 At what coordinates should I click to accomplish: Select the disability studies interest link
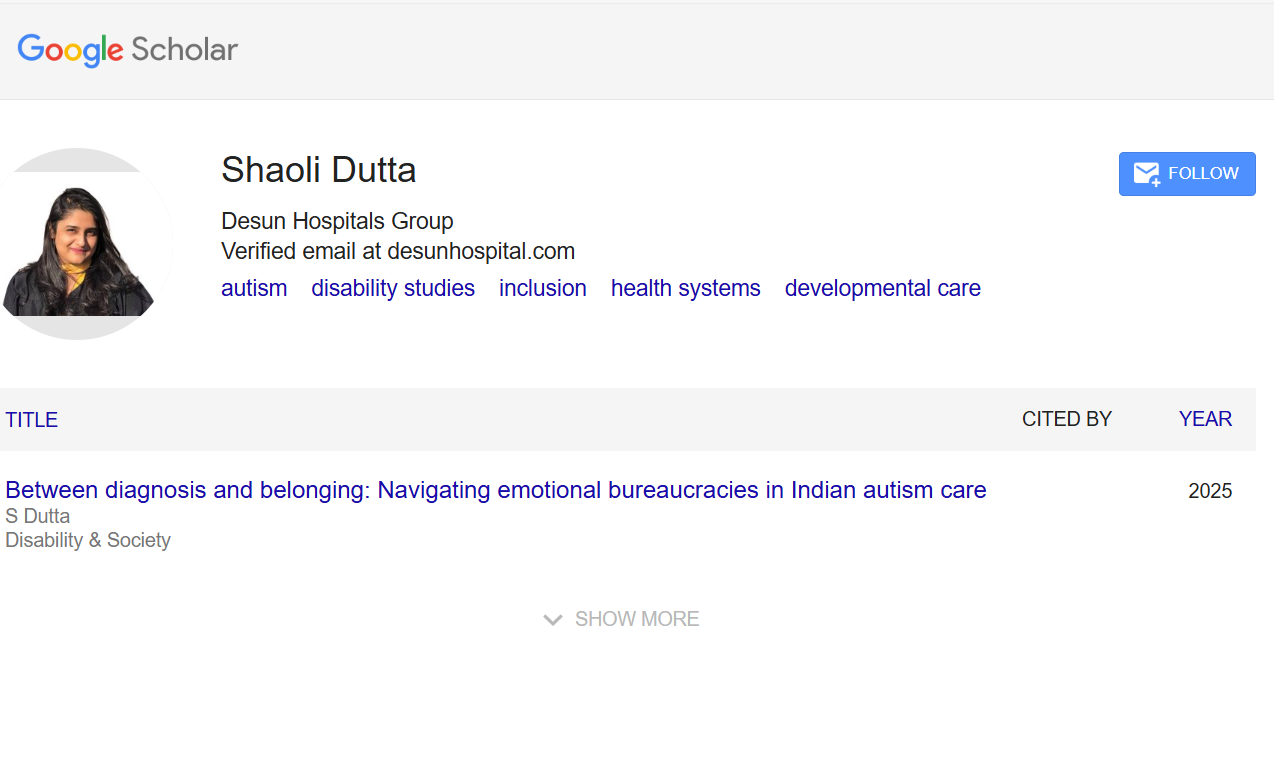pyautogui.click(x=393, y=288)
